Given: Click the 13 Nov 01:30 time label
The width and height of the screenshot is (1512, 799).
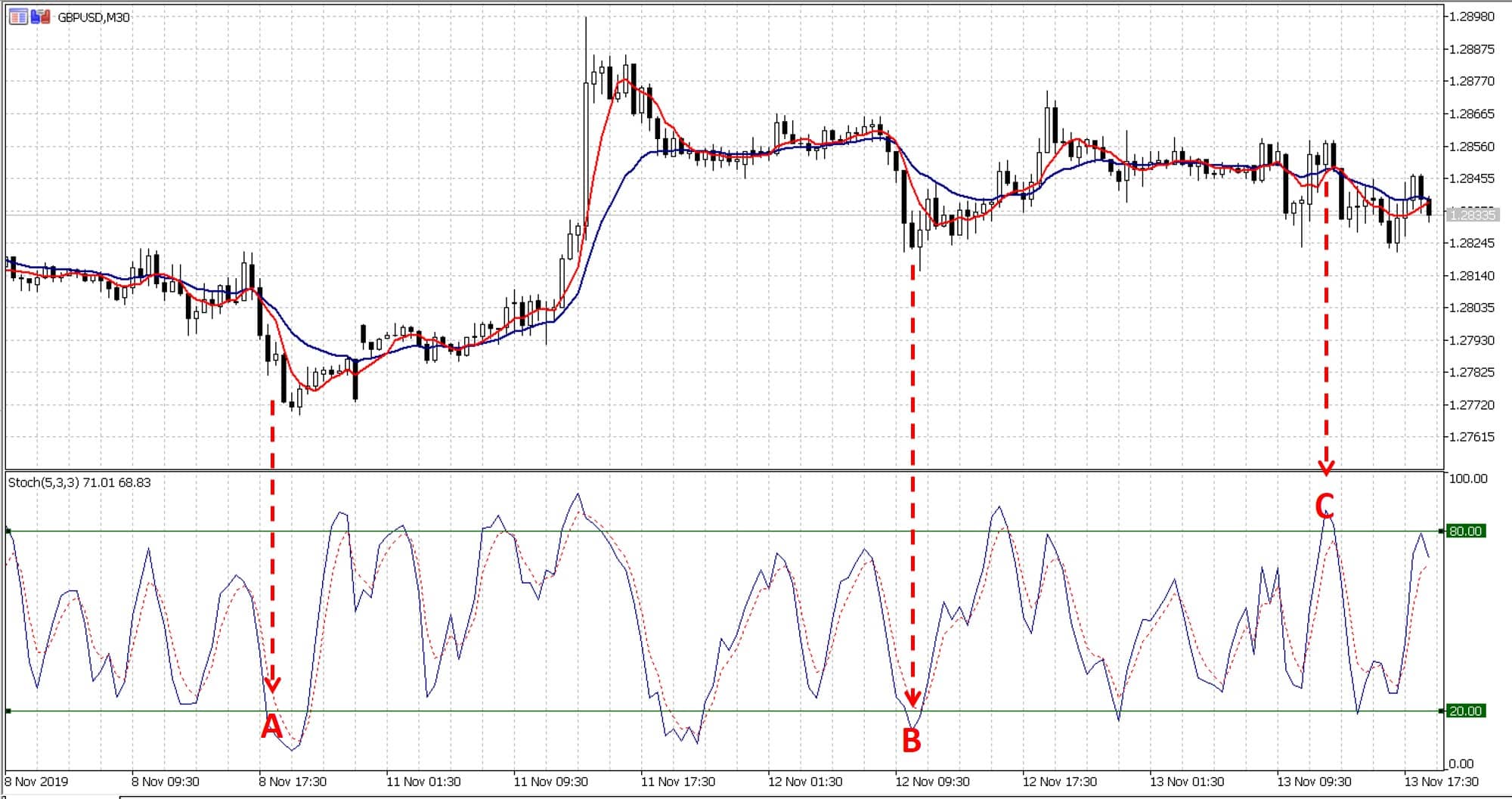Looking at the screenshot, I should coord(1187,782).
